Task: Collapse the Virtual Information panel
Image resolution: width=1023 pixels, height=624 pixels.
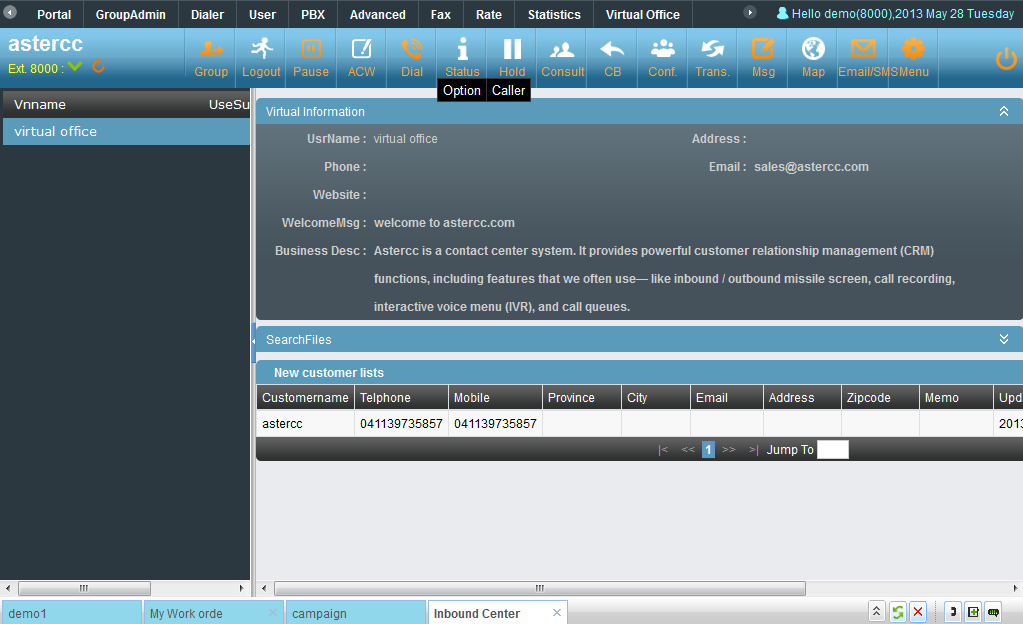Action: click(1003, 112)
